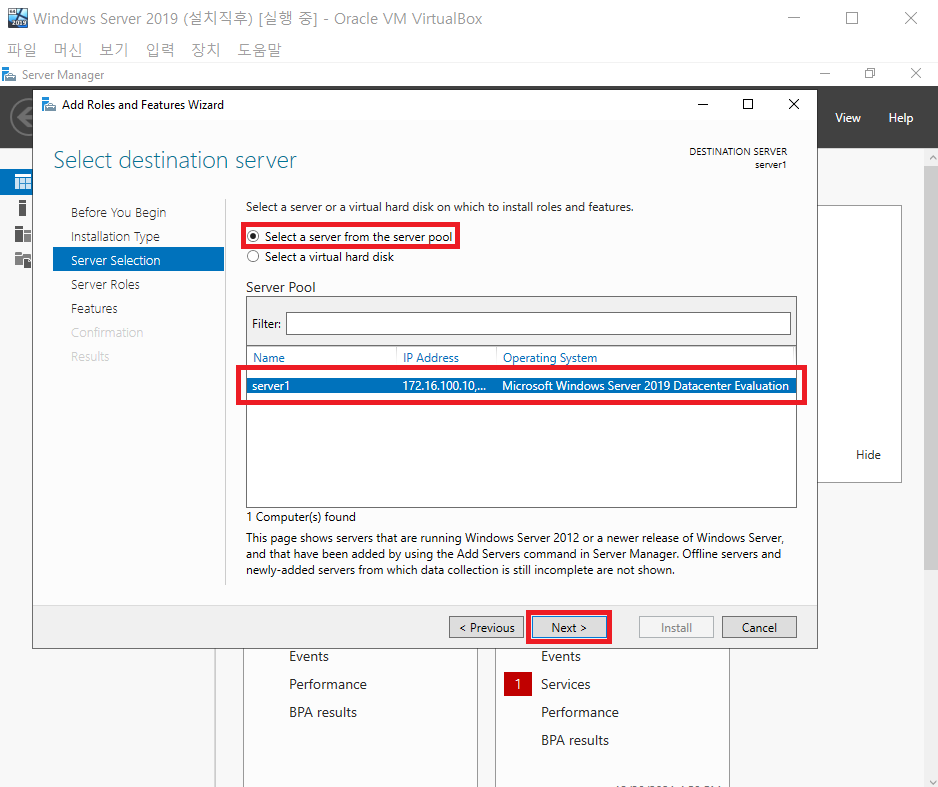The height and width of the screenshot is (787, 938).
Task: Open the Server Roles step
Action: coord(105,284)
